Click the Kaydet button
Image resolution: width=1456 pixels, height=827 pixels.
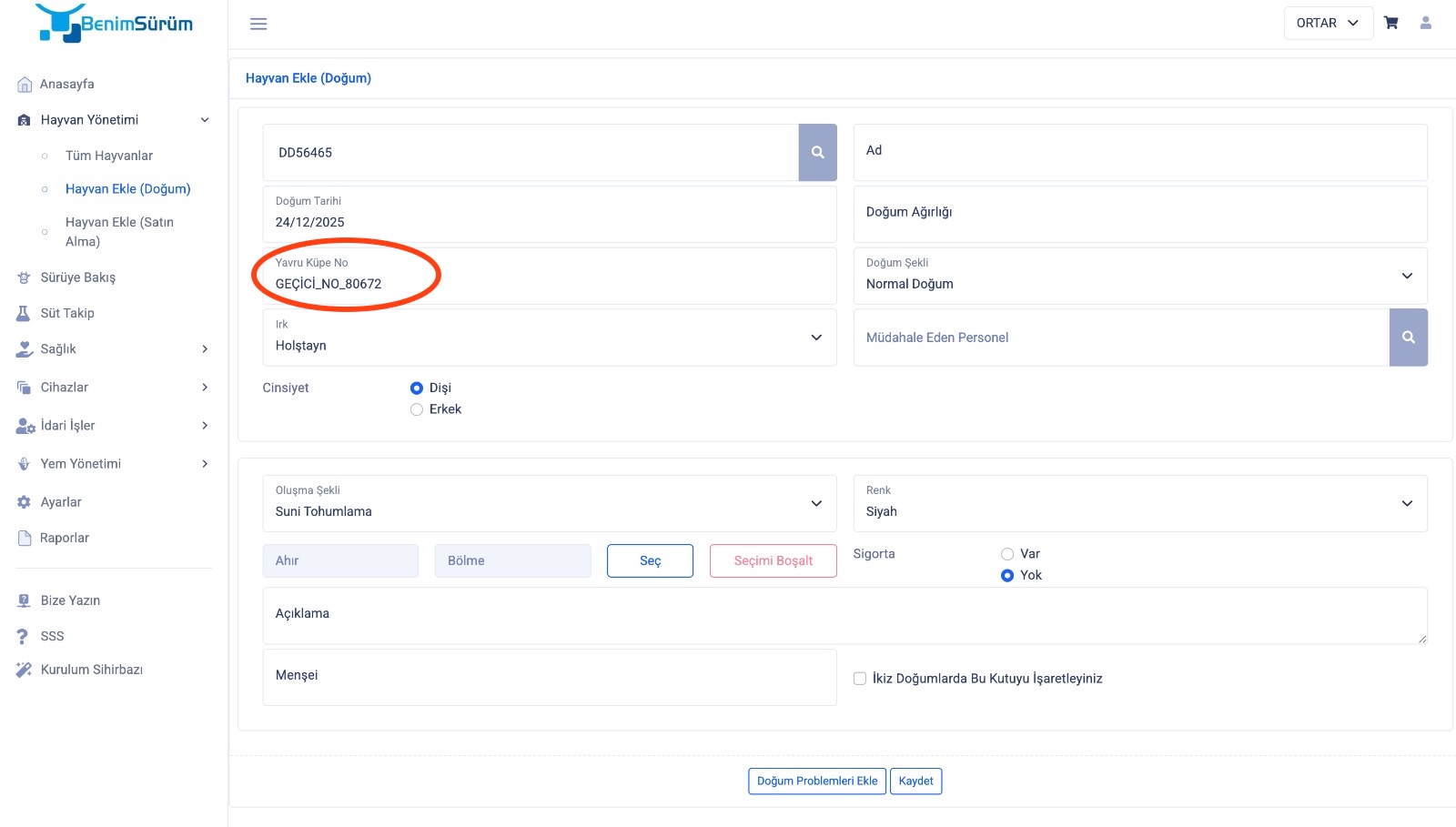915,782
